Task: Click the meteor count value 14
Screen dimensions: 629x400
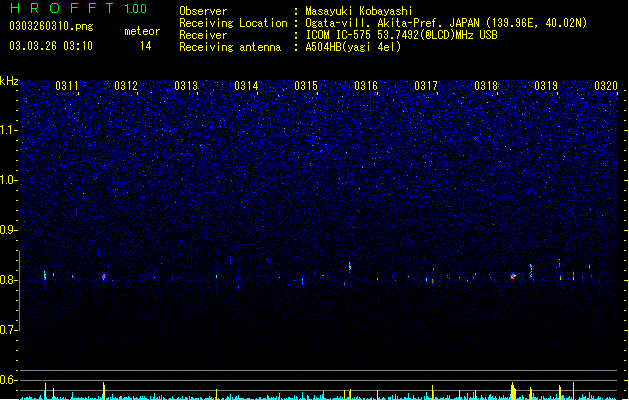Action: tap(145, 46)
